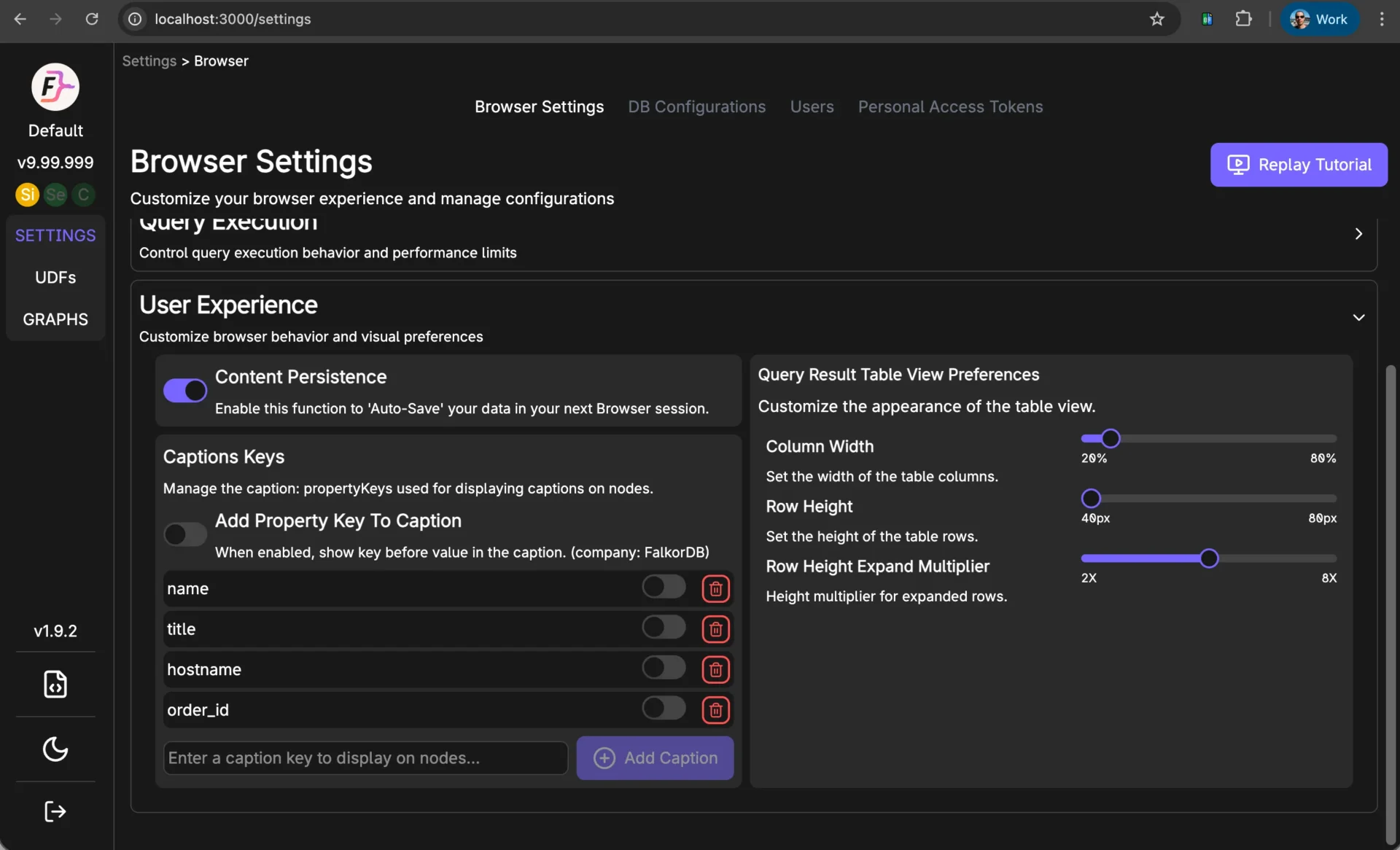Screen dimensions: 1400x850
Task: Click the bookmark star in address bar
Action: [x=1157, y=19]
